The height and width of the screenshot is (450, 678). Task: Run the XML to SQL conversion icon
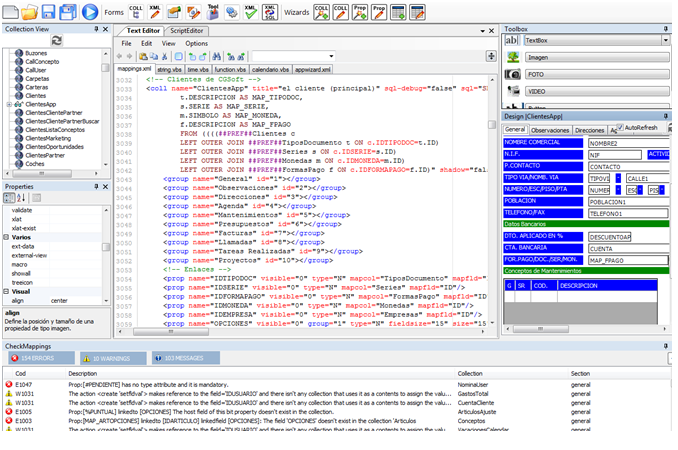270,12
